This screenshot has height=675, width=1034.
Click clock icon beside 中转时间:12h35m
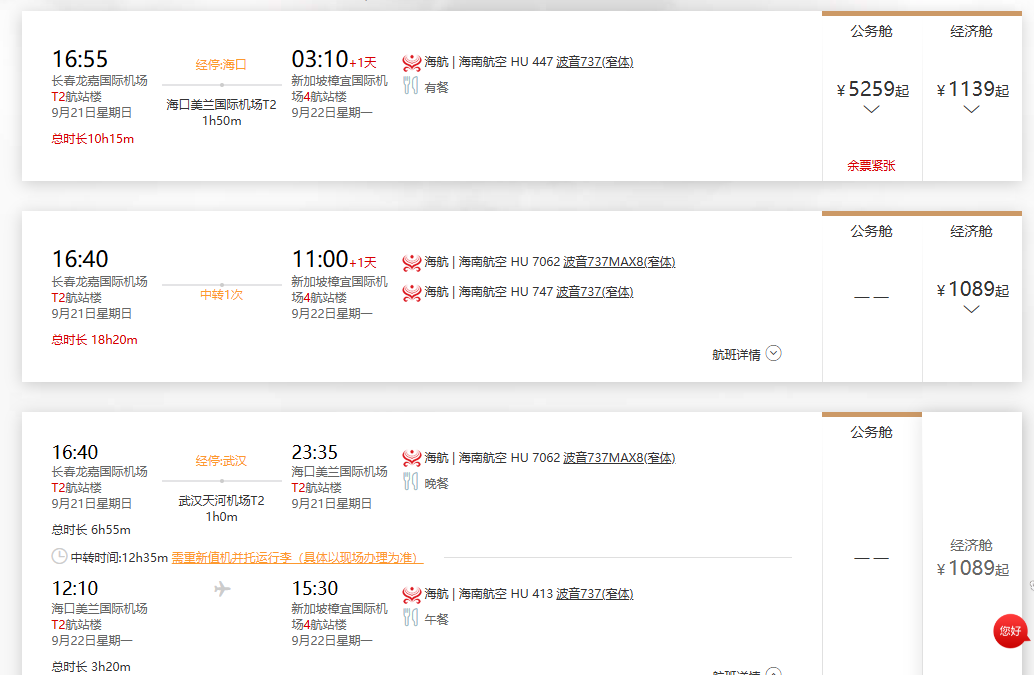click(x=59, y=556)
